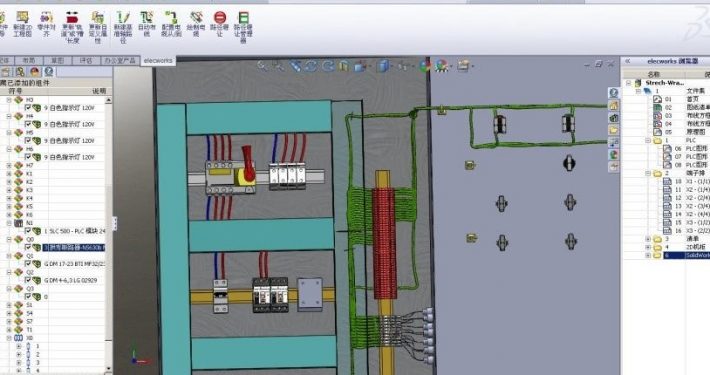Select the 零件对齐 align parts tool
Image resolution: width=710 pixels, height=375 pixels.
(x=46, y=24)
